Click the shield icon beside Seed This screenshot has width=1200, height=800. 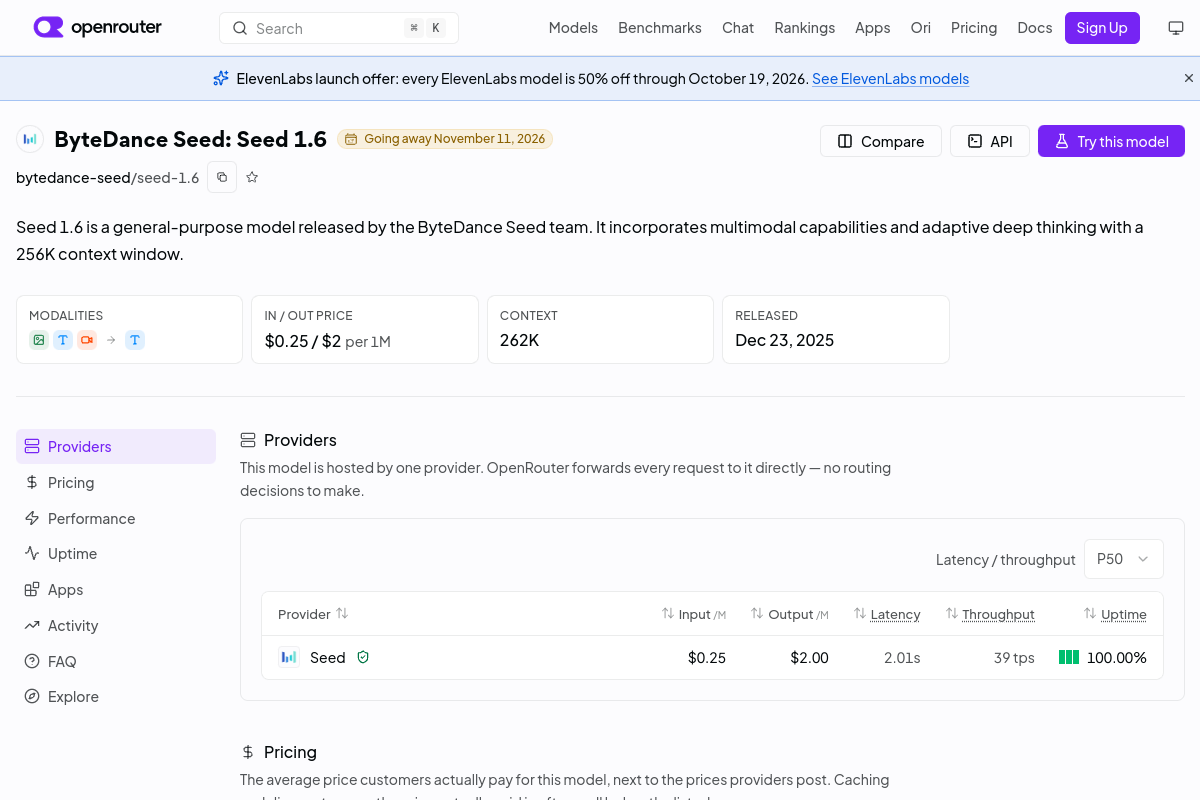363,657
